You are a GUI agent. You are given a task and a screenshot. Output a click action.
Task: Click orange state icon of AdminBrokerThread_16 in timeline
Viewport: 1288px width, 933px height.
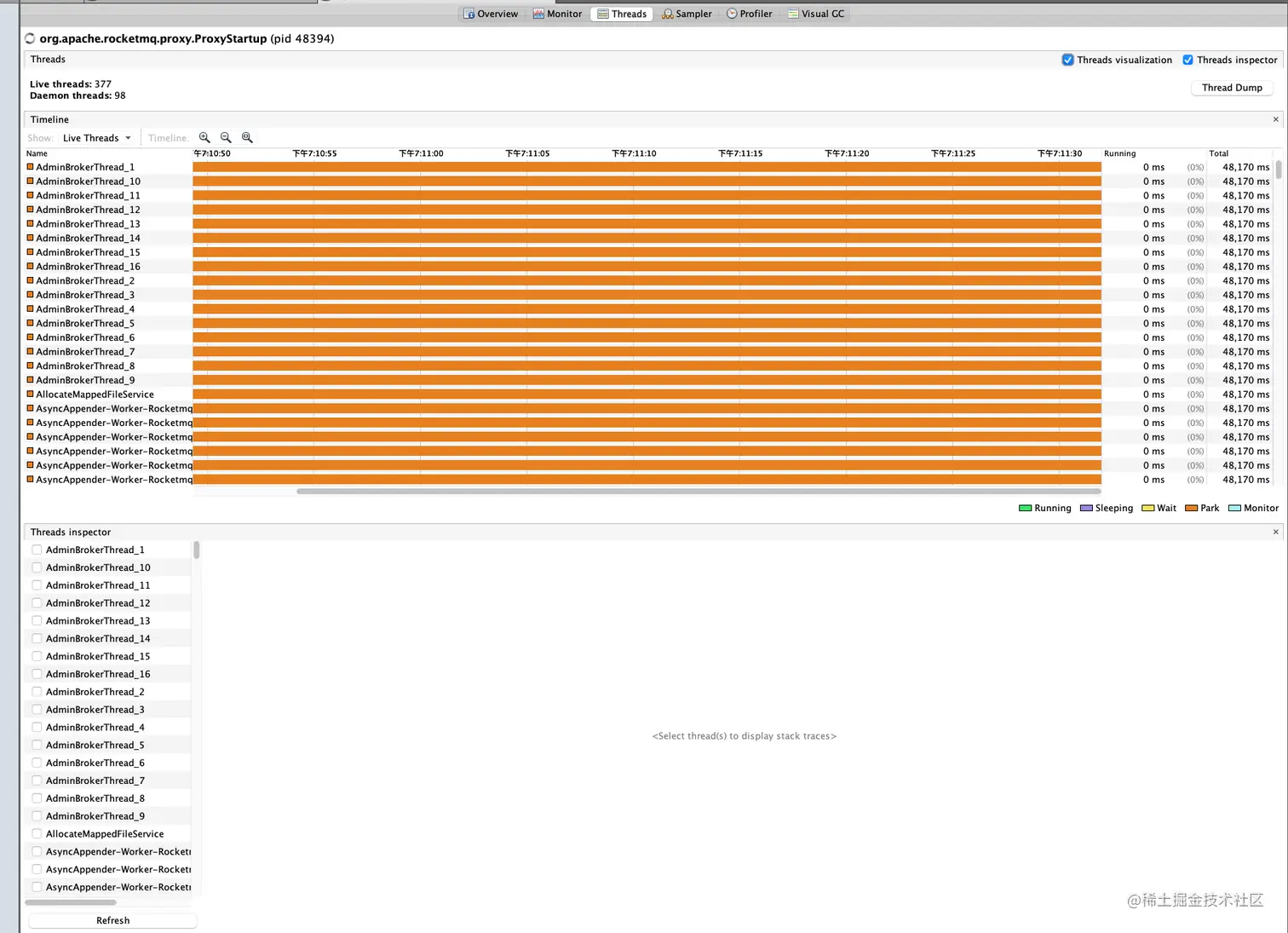click(x=31, y=267)
